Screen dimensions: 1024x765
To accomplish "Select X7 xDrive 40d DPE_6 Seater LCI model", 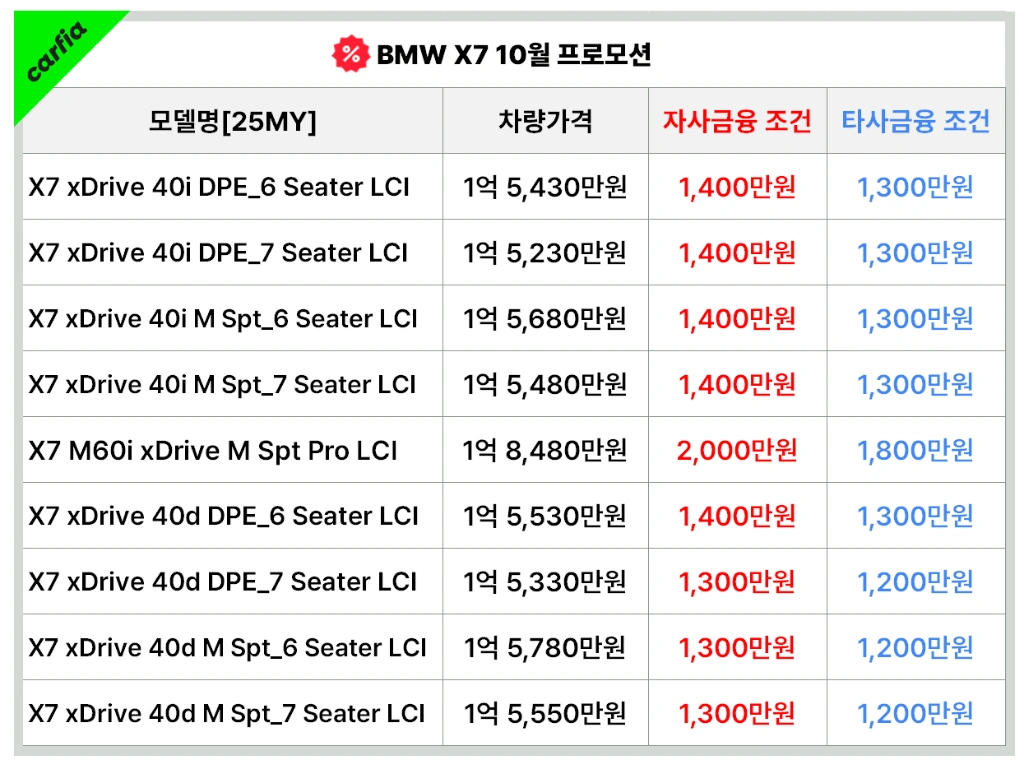I will click(223, 516).
